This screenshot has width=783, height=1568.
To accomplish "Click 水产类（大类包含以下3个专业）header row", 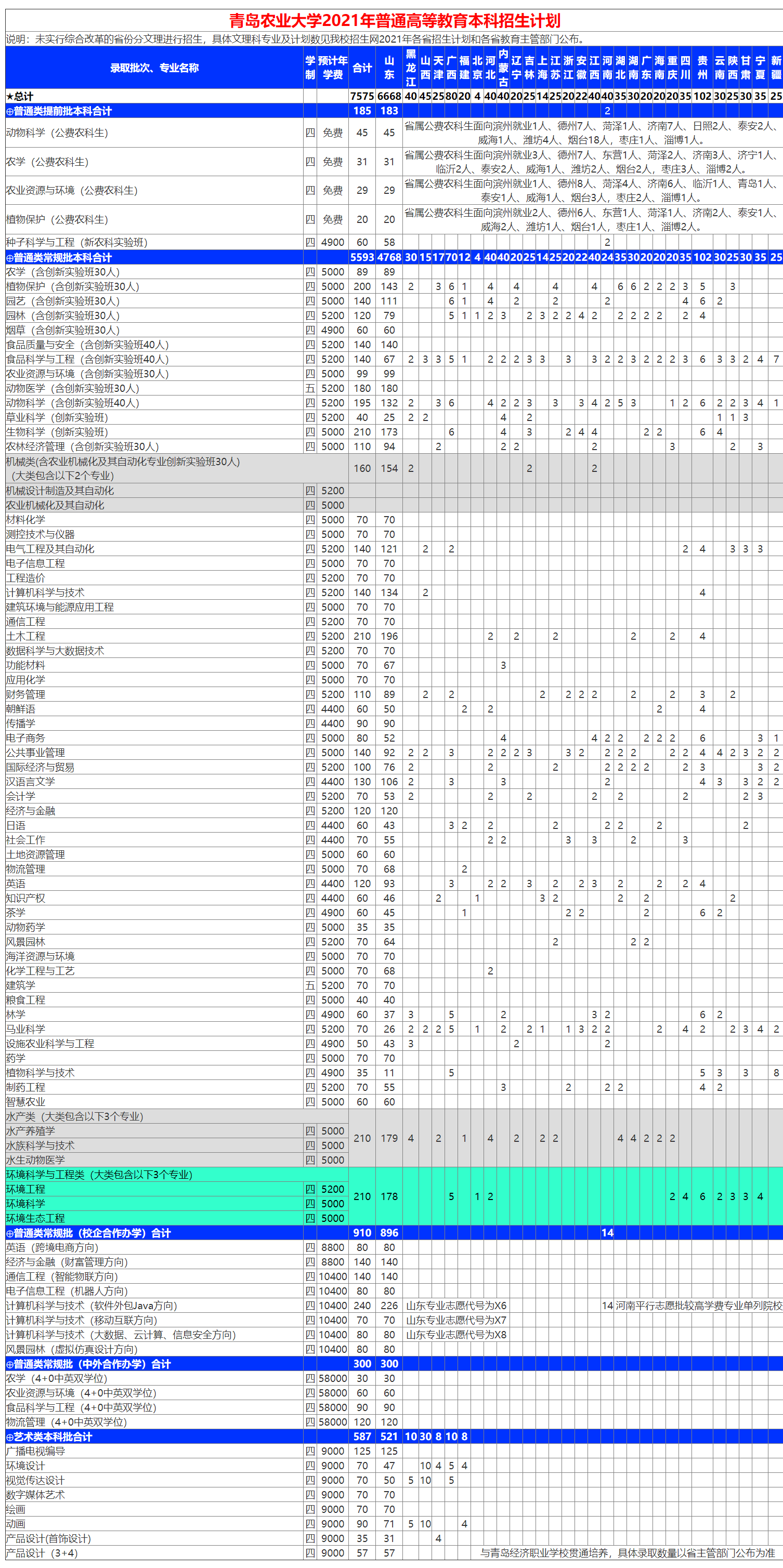I will (177, 1116).
